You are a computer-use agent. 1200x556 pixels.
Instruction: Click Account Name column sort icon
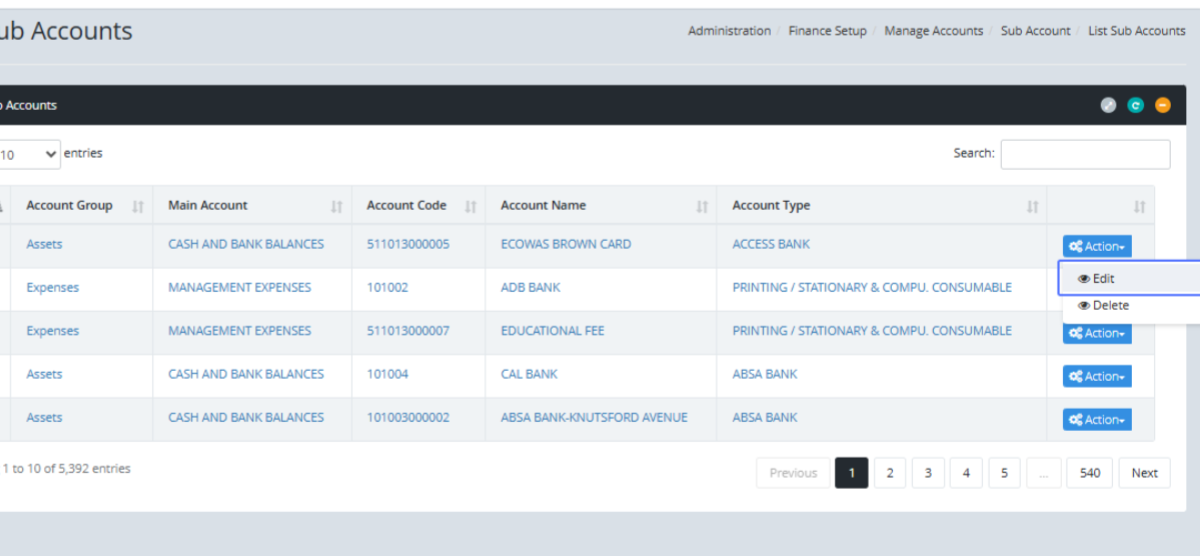[x=702, y=206]
